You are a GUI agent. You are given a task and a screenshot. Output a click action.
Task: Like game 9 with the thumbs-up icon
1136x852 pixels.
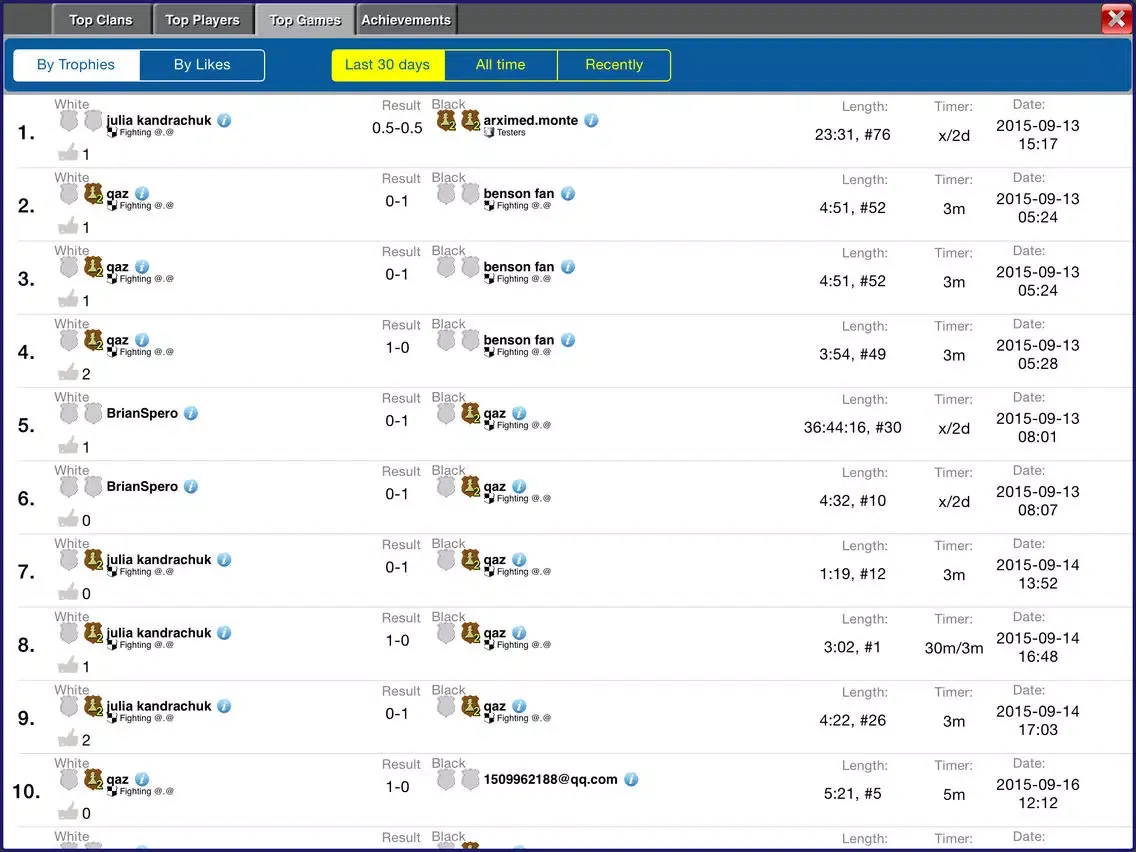[x=68, y=738]
